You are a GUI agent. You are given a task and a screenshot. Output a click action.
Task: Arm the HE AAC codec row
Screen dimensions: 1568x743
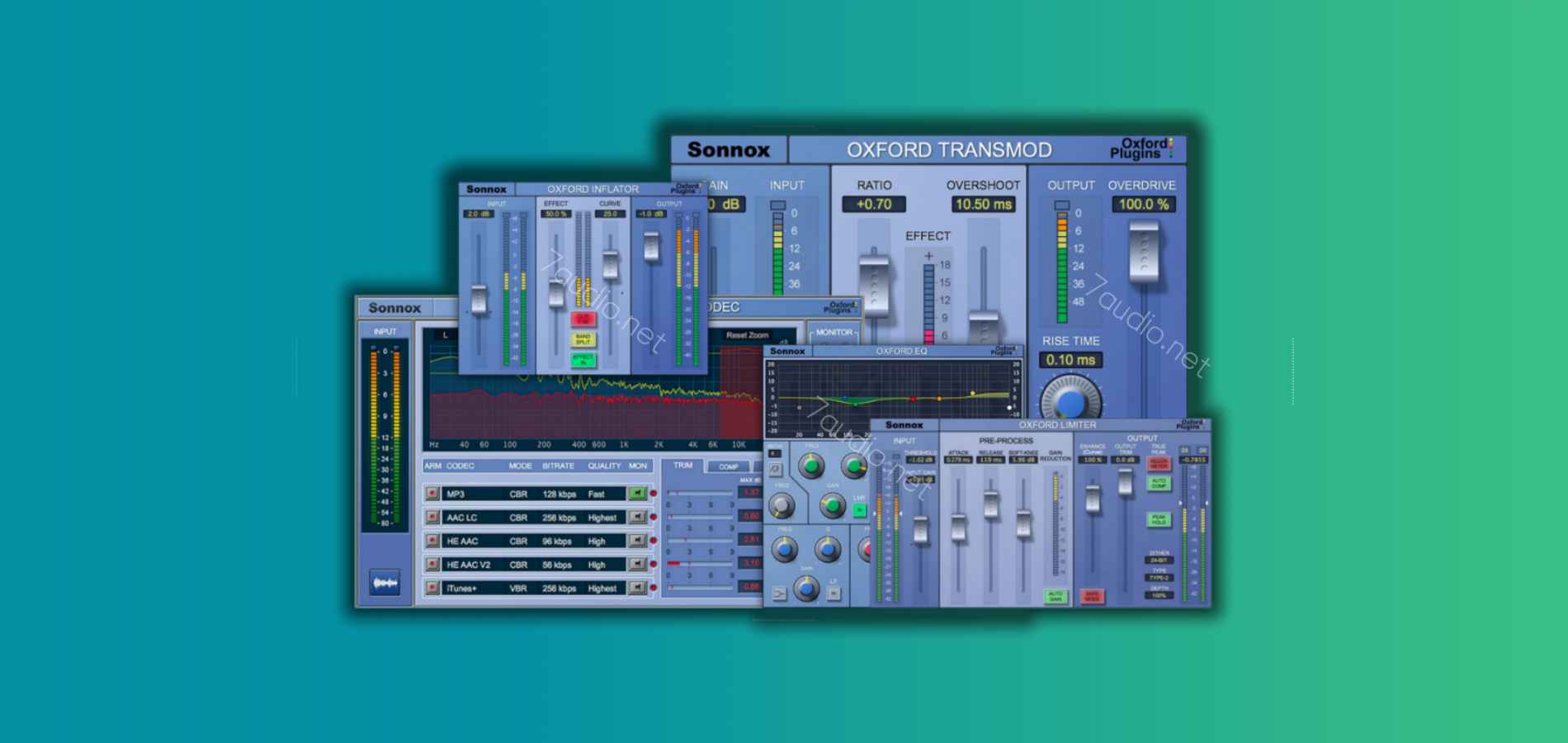point(432,541)
